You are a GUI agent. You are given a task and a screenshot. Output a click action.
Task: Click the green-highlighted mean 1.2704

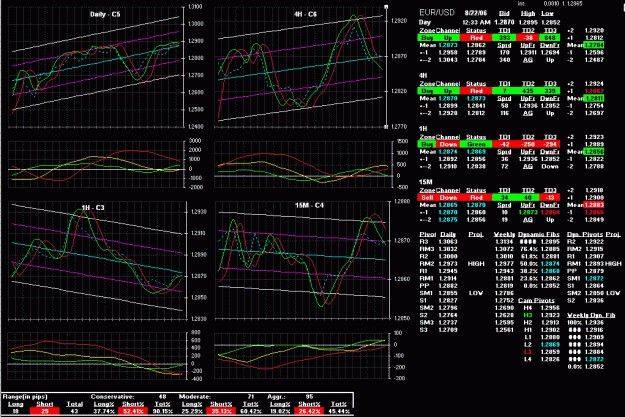594,45
